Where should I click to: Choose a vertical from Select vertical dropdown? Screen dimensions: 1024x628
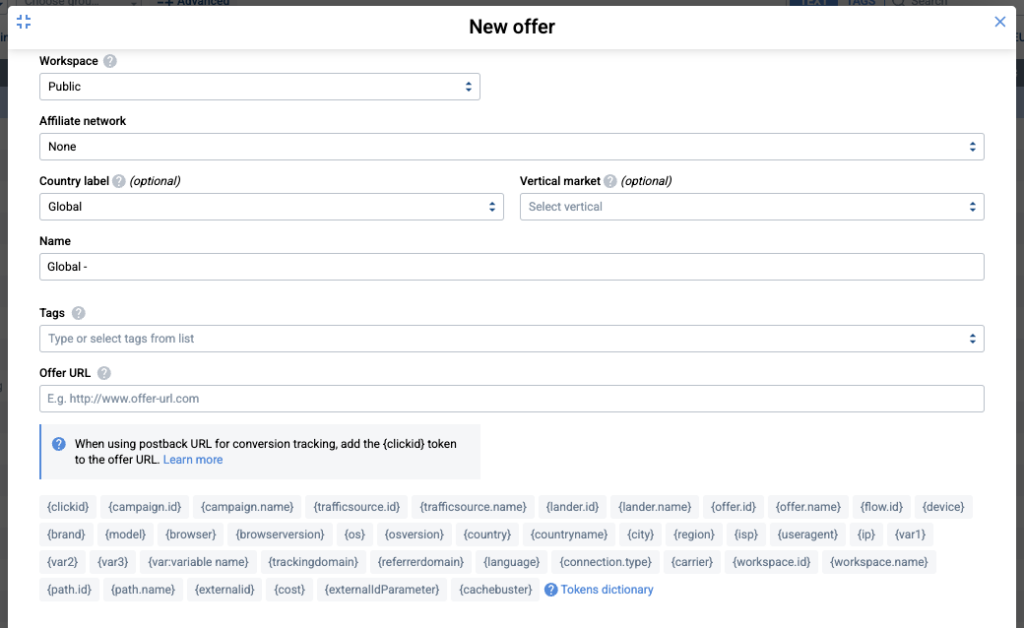tap(751, 207)
